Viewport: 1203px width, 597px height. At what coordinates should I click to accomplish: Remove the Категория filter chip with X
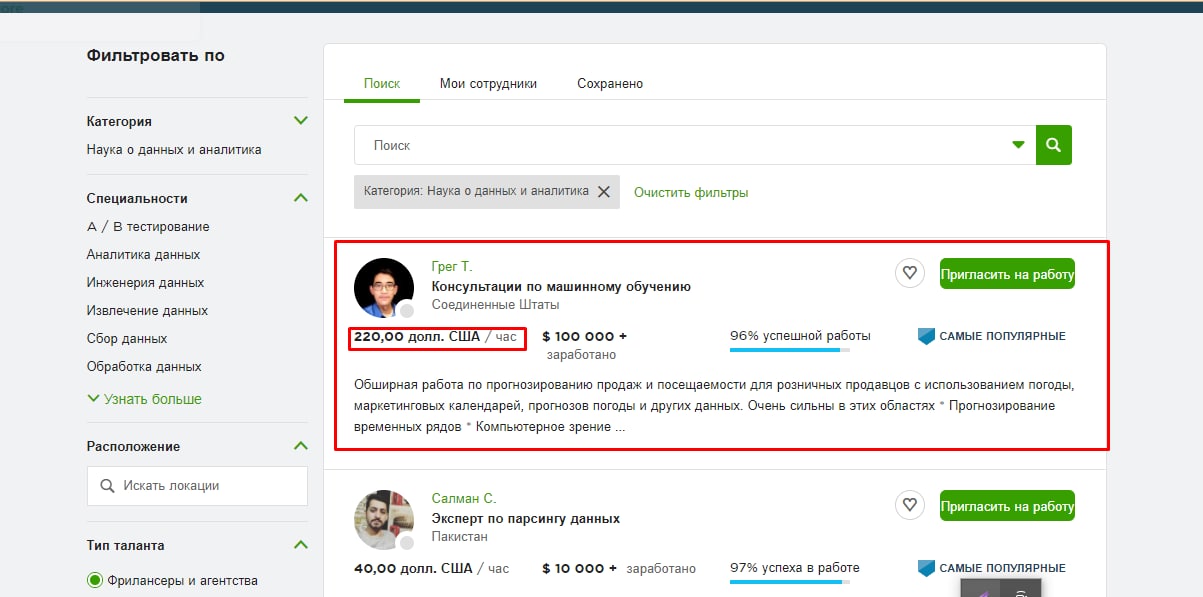coord(604,192)
